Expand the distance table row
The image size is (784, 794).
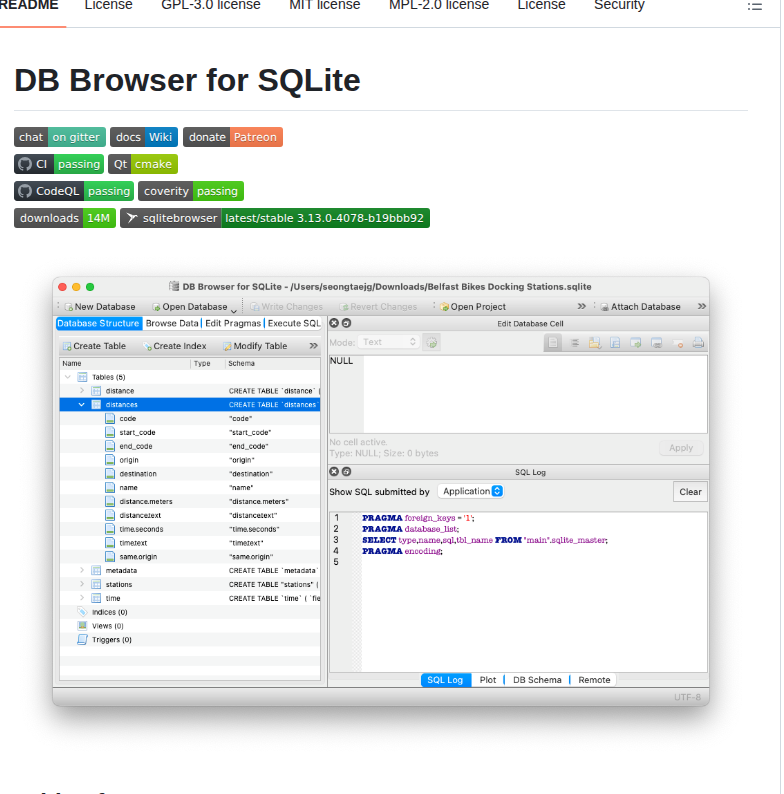pyautogui.click(x=82, y=391)
